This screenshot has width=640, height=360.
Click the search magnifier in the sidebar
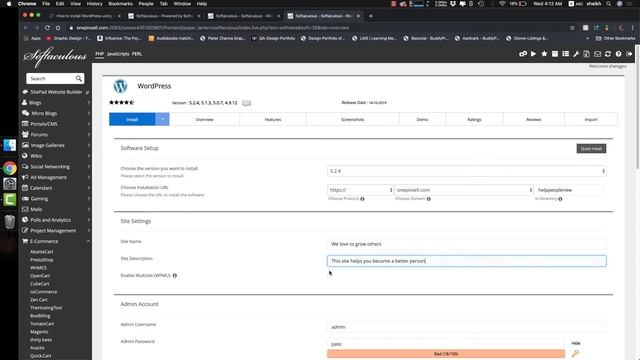[x=79, y=78]
